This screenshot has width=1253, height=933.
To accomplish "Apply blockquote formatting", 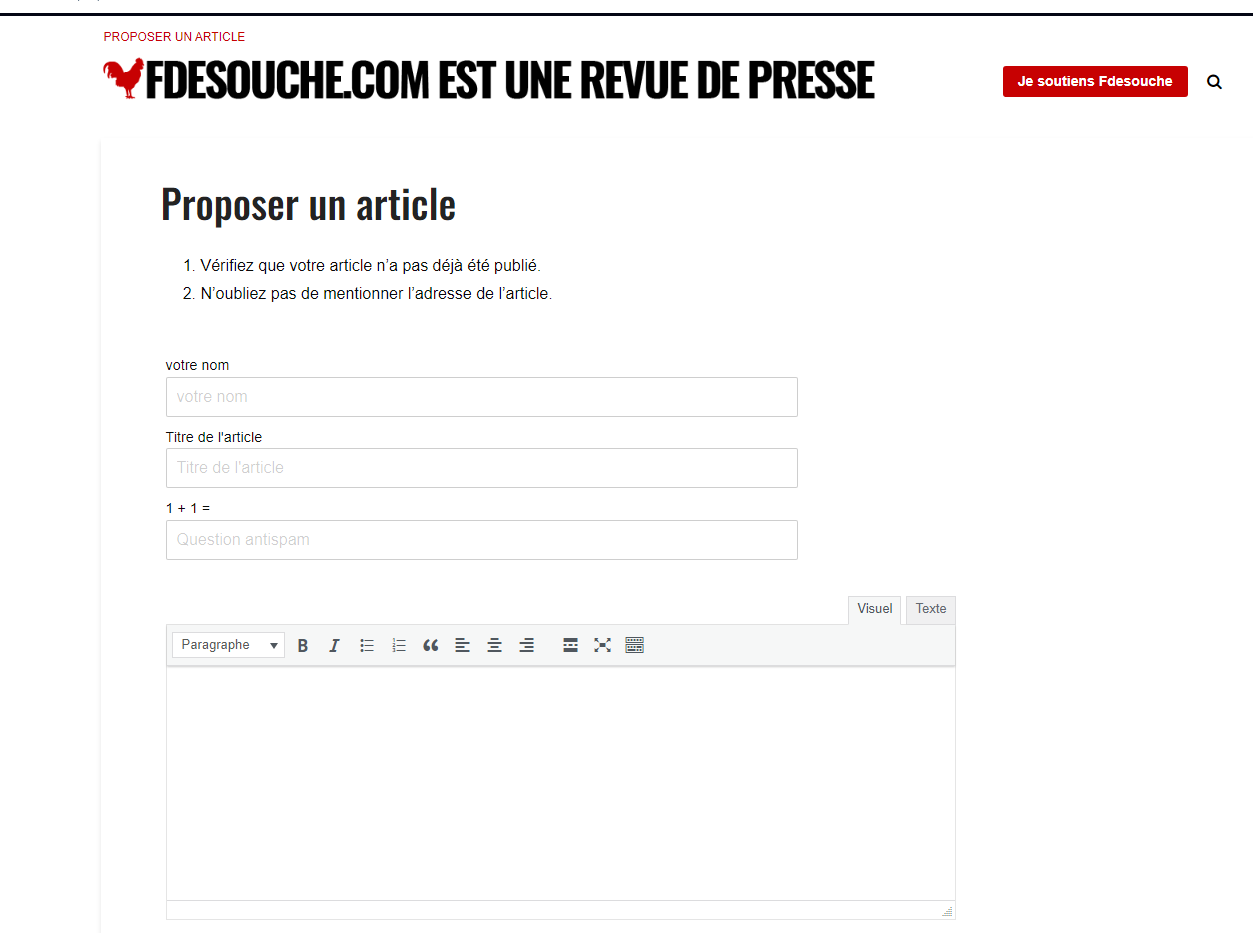I will click(431, 645).
